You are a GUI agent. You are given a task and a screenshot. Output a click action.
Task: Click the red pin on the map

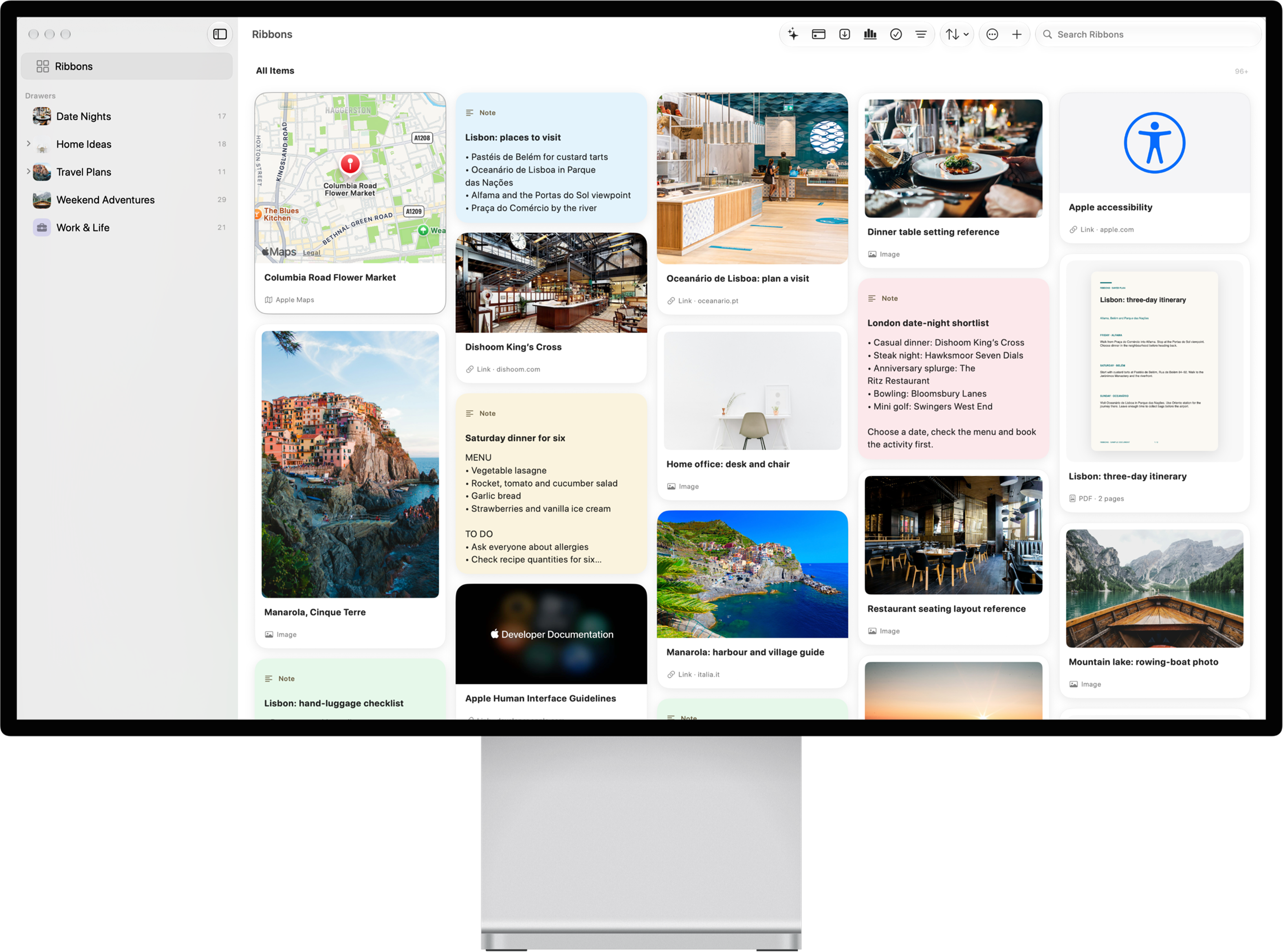(x=350, y=164)
